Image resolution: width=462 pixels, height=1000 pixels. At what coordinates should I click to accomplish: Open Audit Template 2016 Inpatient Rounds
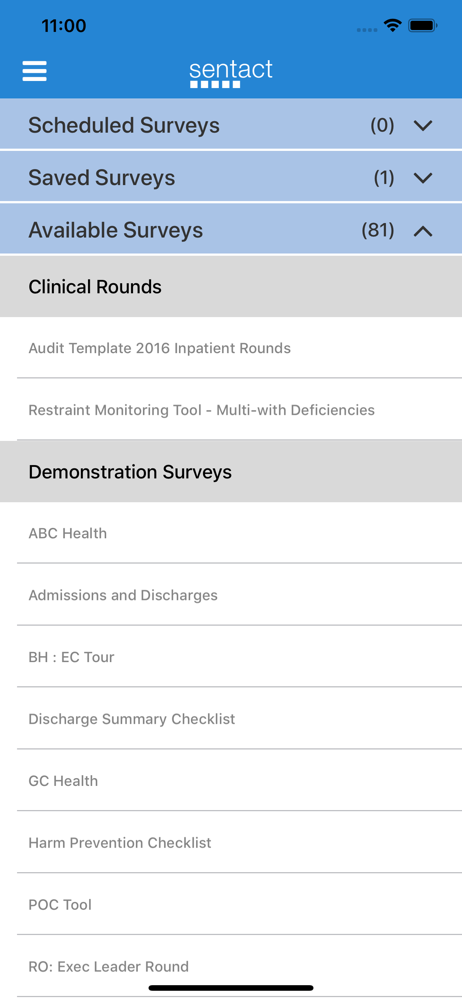231,348
